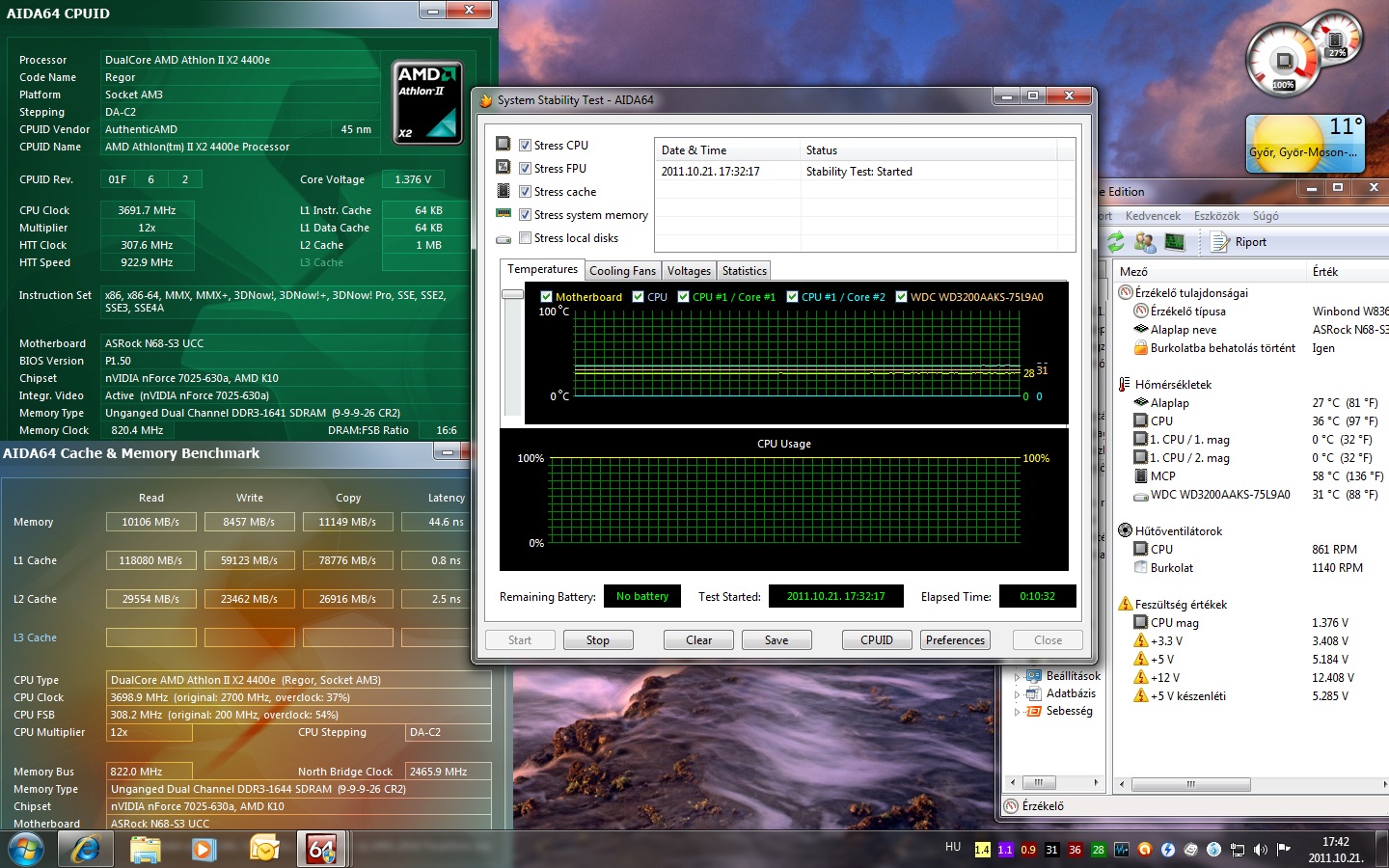The height and width of the screenshot is (868, 1389).
Task: Click the Stress cache chip icon
Action: point(503,190)
